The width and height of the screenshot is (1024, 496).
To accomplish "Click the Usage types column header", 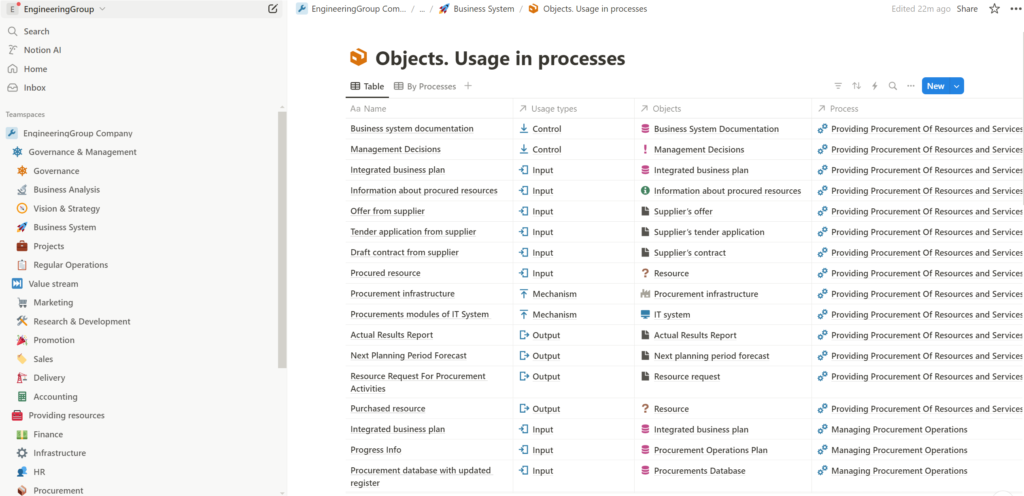I will point(553,108).
